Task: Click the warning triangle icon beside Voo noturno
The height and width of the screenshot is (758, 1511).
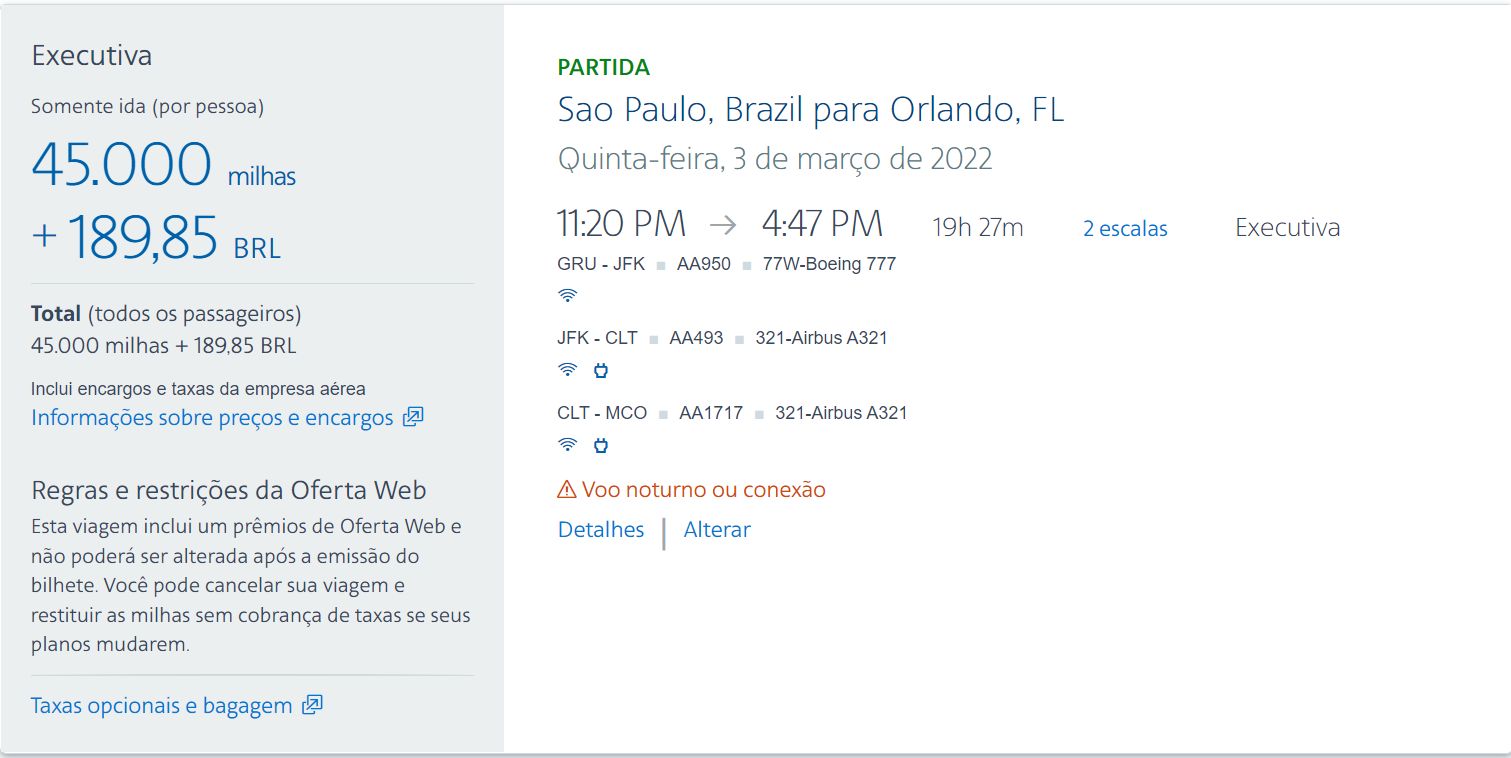Action: pyautogui.click(x=567, y=490)
